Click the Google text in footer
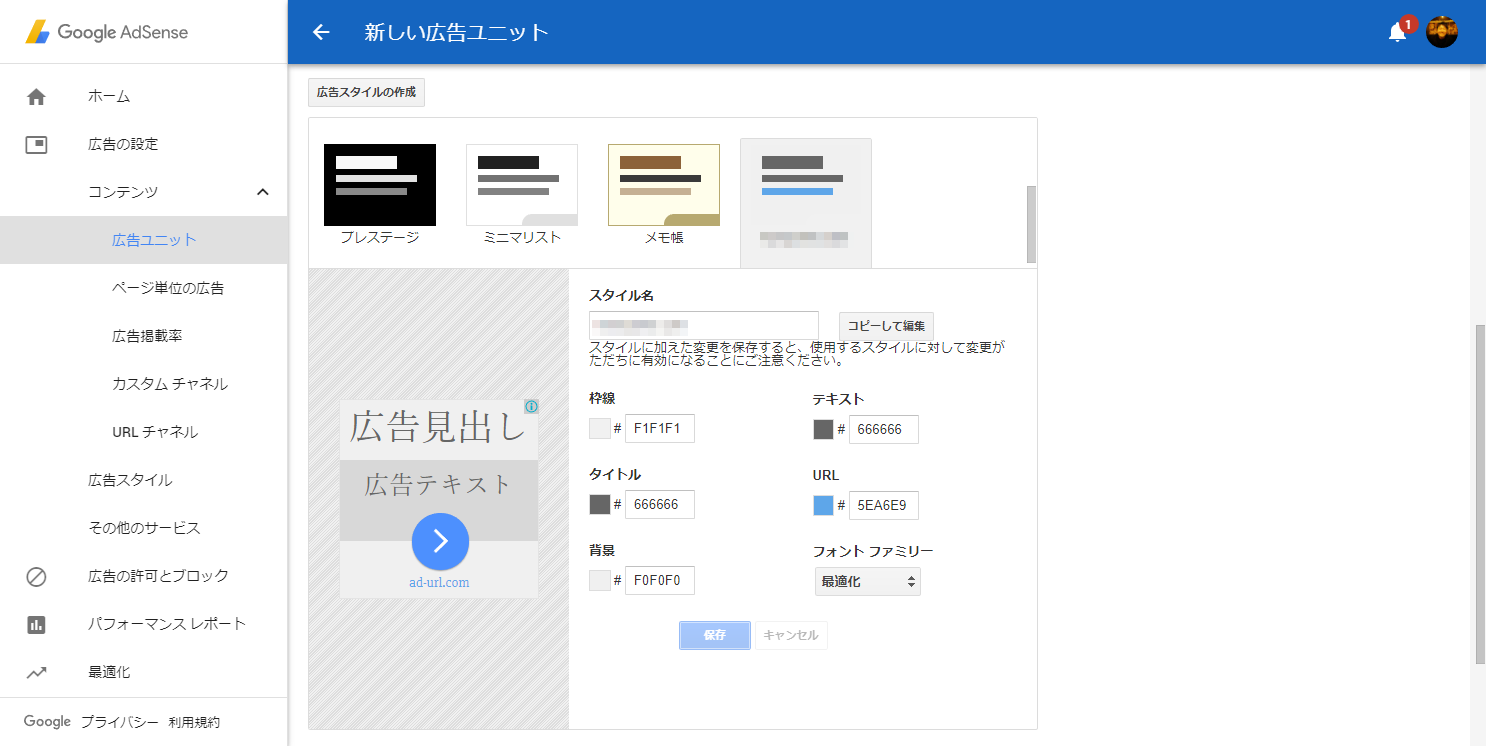Image resolution: width=1486 pixels, height=746 pixels. pos(47,722)
